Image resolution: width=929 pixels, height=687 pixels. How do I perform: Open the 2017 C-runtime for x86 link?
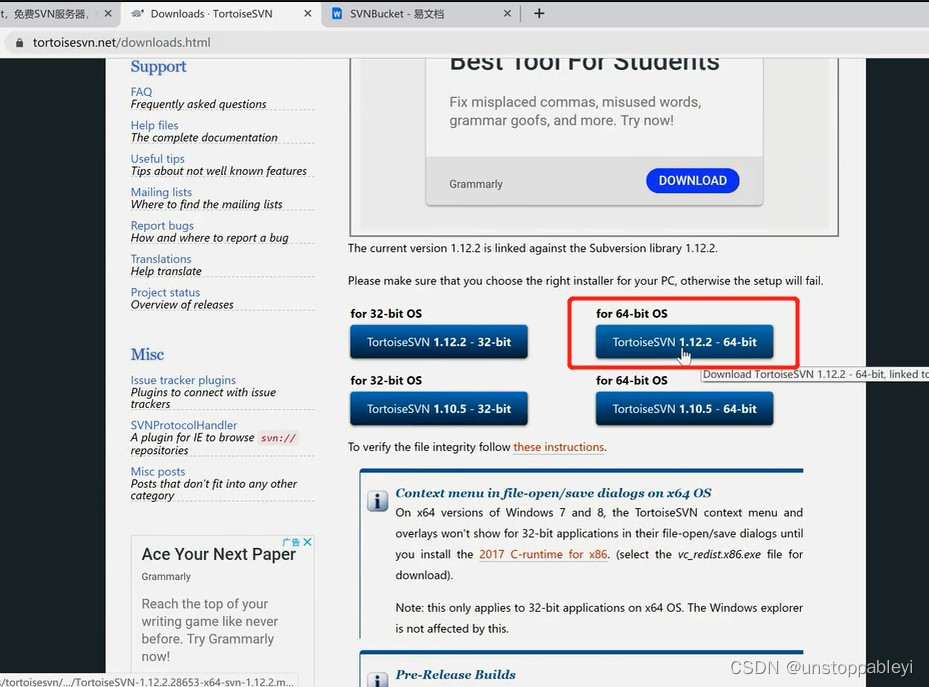(x=543, y=554)
